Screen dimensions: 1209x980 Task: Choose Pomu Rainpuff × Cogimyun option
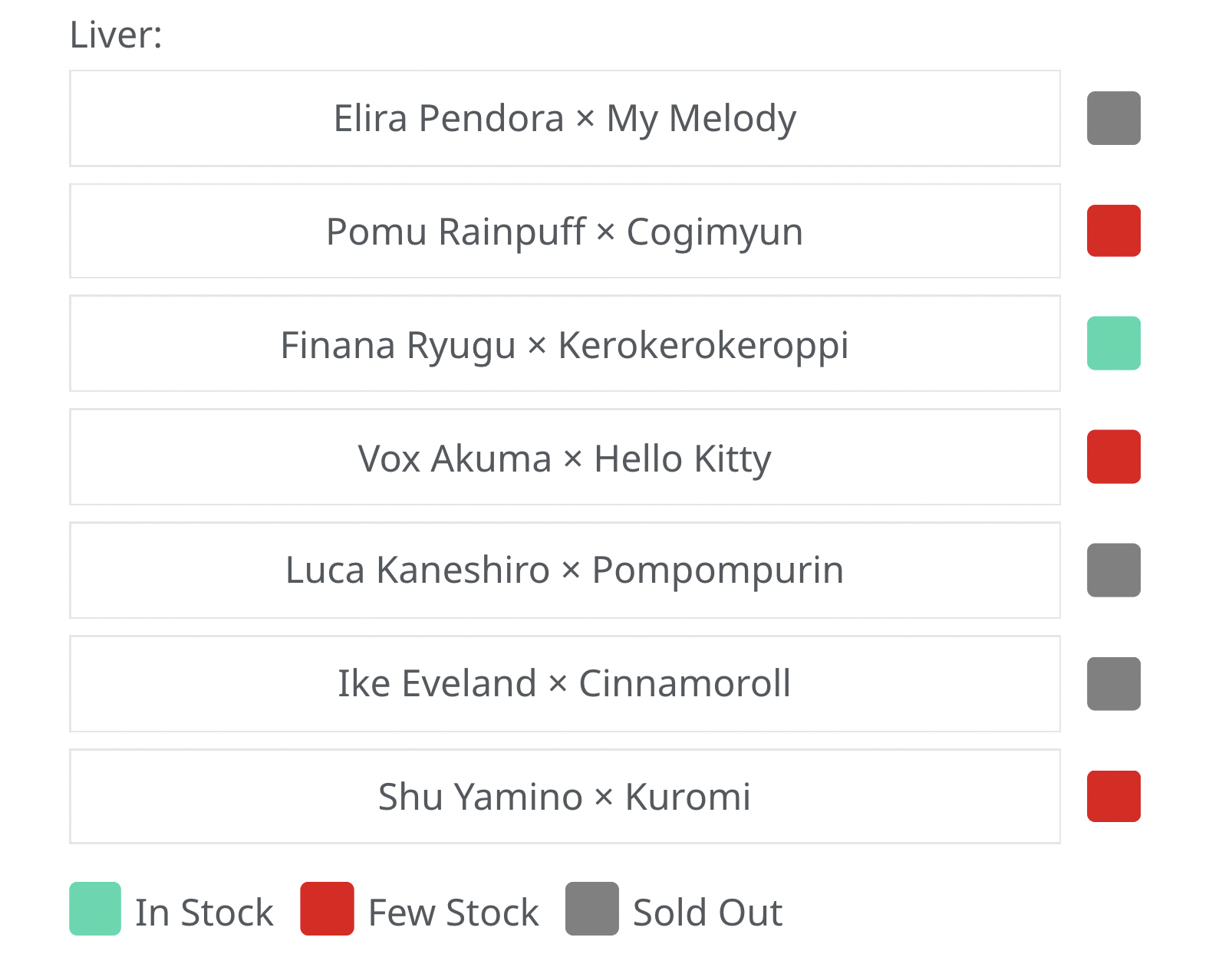pos(565,231)
